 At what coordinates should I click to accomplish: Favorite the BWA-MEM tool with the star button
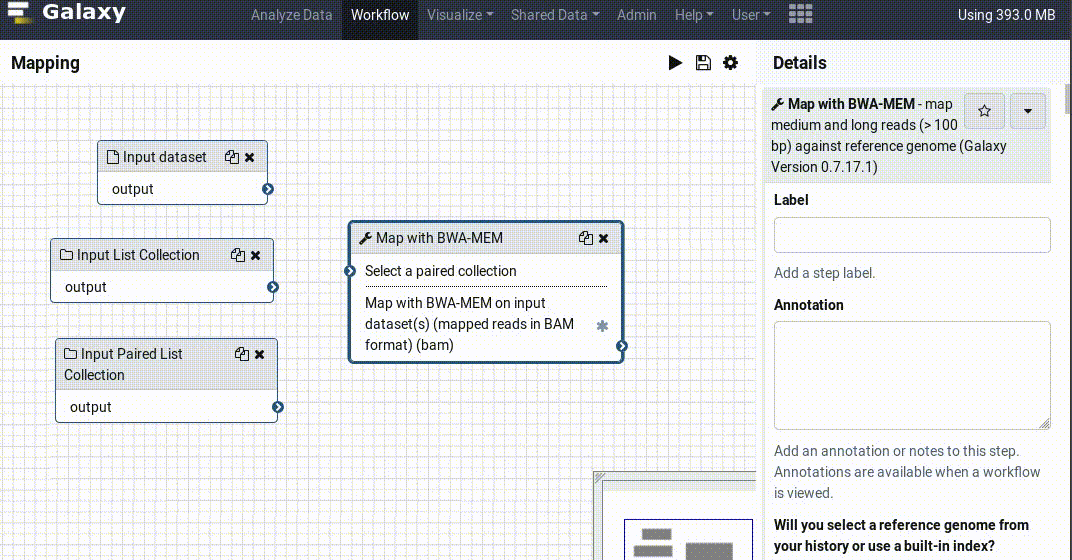pyautogui.click(x=984, y=111)
